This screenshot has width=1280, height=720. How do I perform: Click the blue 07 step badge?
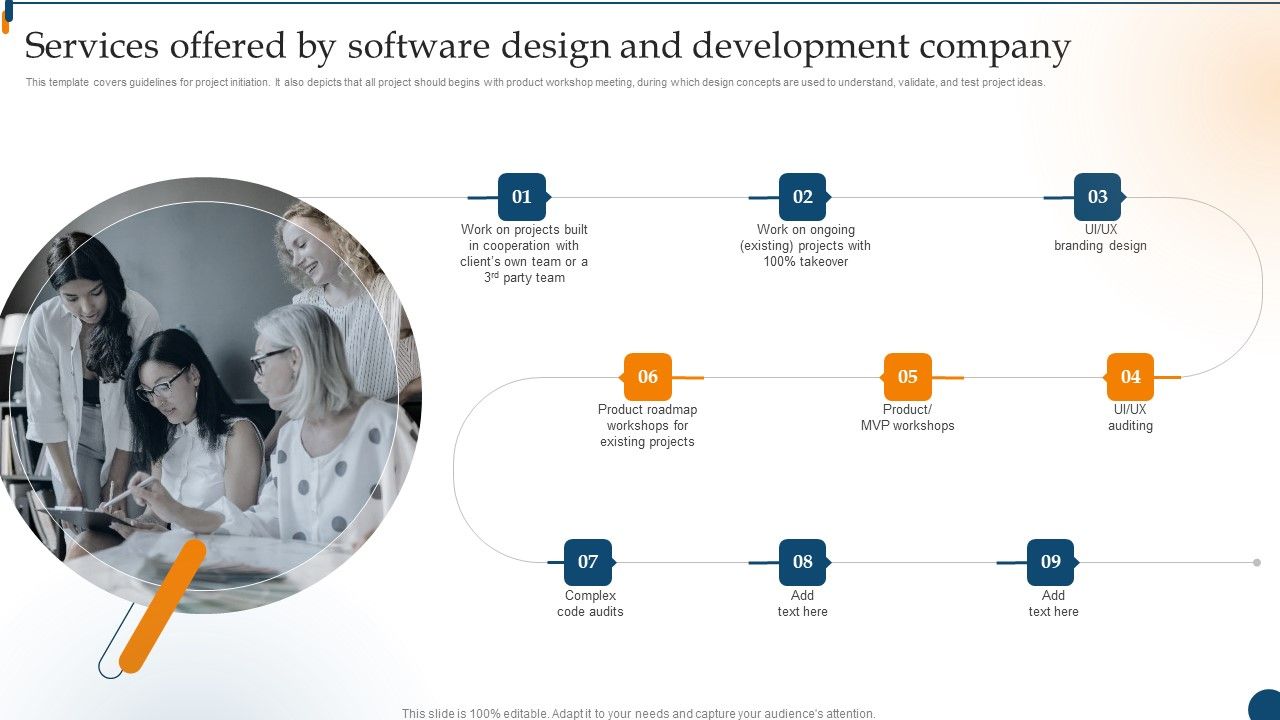click(588, 562)
